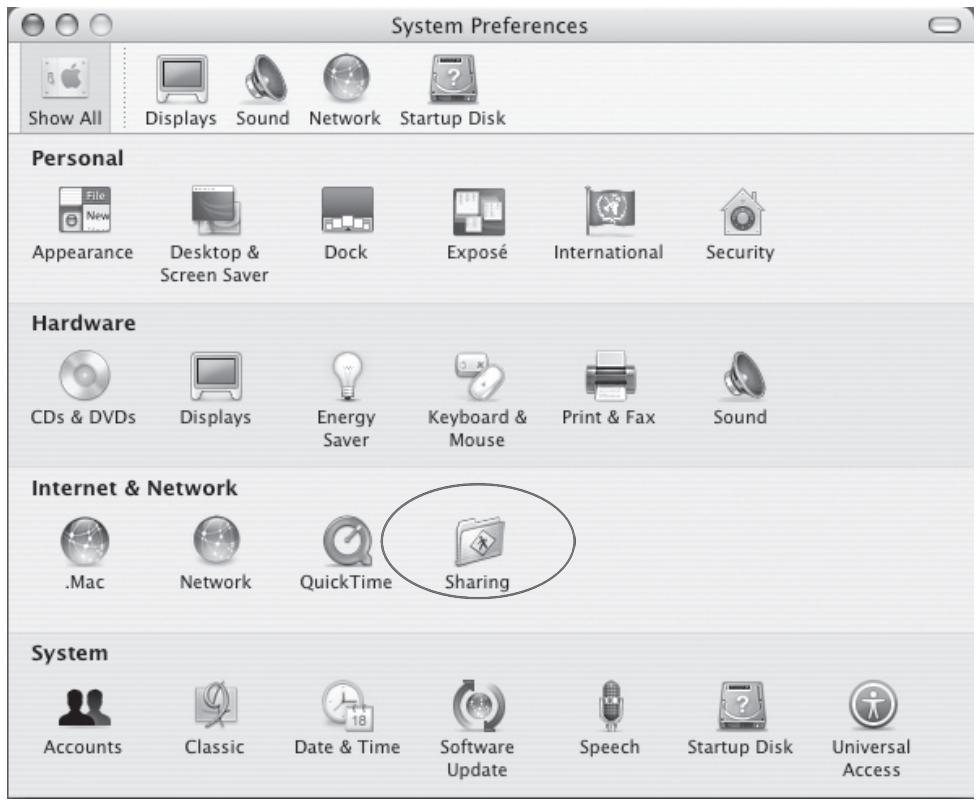Screen dimensions: 976x801
Task: Open CDs & DVDs preferences
Action: coord(83,389)
